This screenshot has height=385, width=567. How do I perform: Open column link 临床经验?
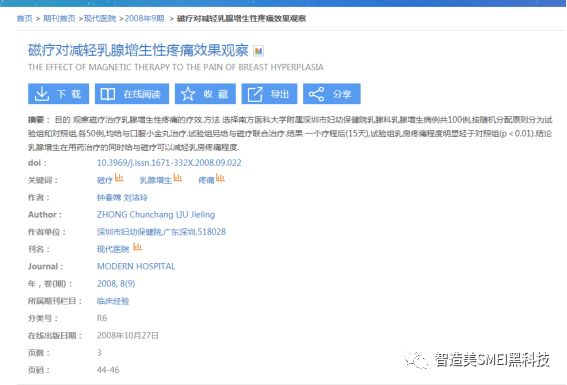pyautogui.click(x=113, y=301)
